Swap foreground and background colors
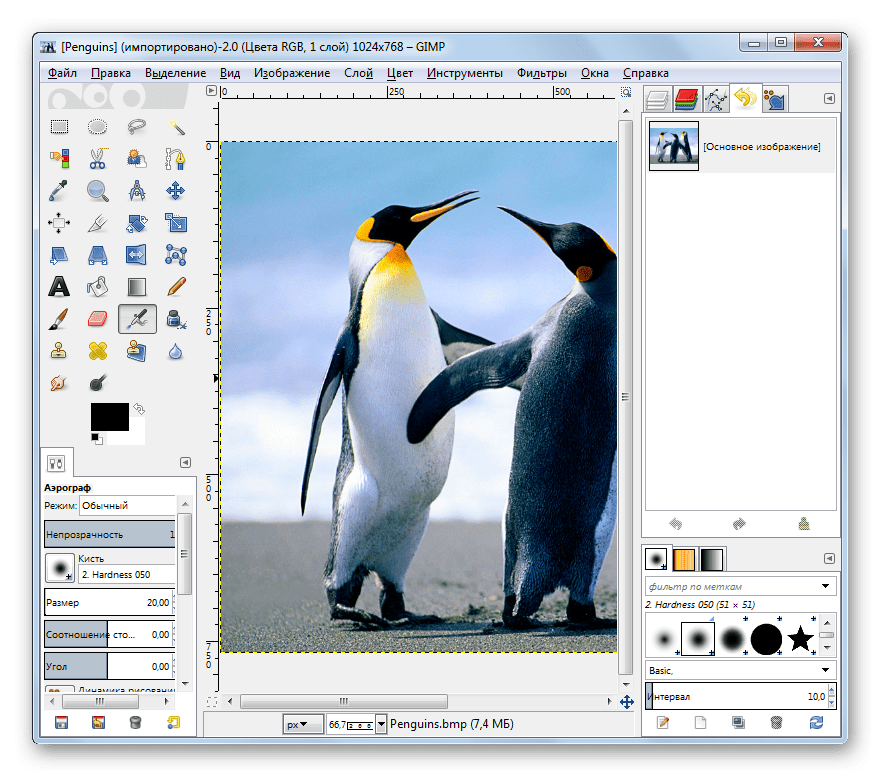 [139, 409]
